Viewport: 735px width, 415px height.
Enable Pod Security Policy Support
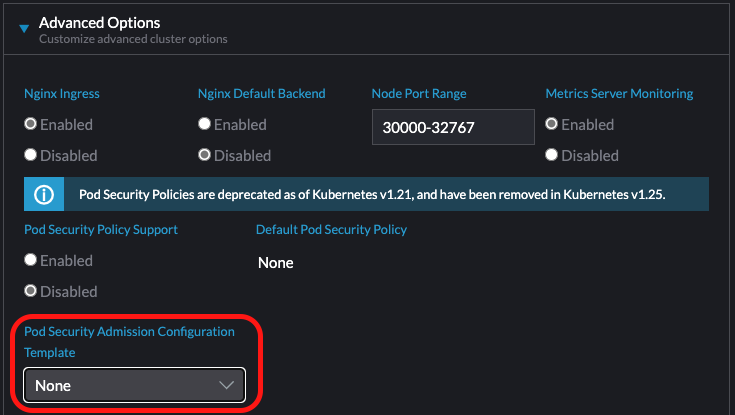tap(31, 260)
